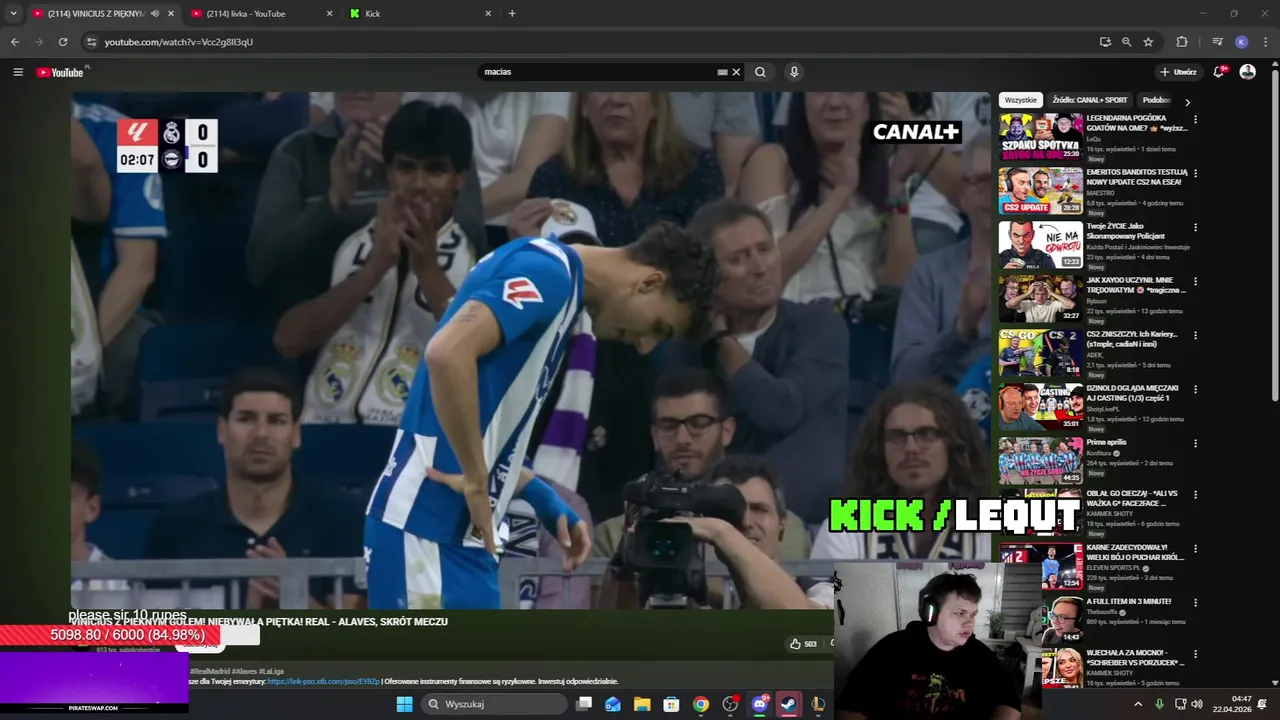Open options for CS2 ZNISZCZYŁ video
Image resolution: width=1280 pixels, height=720 pixels.
tap(1195, 335)
